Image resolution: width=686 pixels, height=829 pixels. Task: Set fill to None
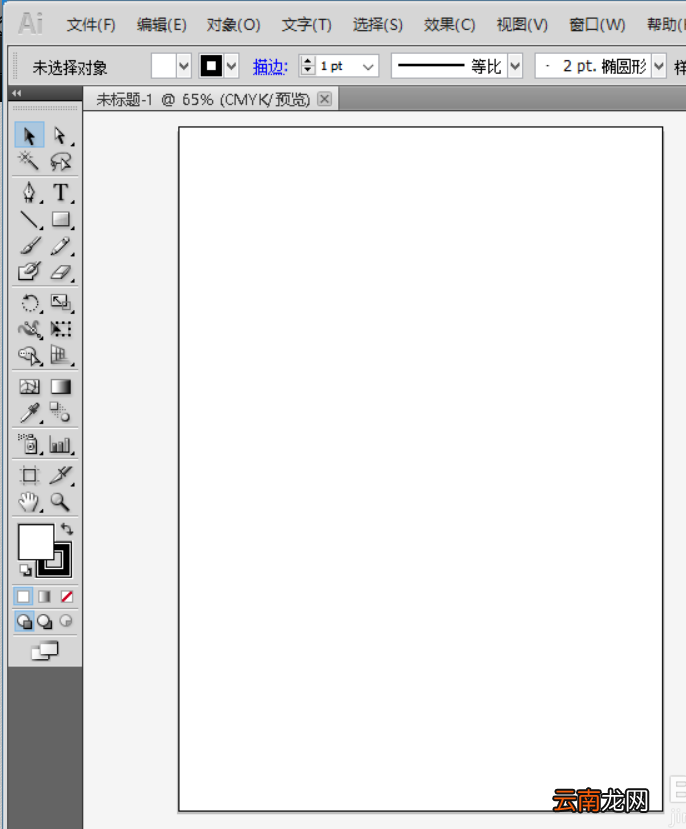[67, 596]
